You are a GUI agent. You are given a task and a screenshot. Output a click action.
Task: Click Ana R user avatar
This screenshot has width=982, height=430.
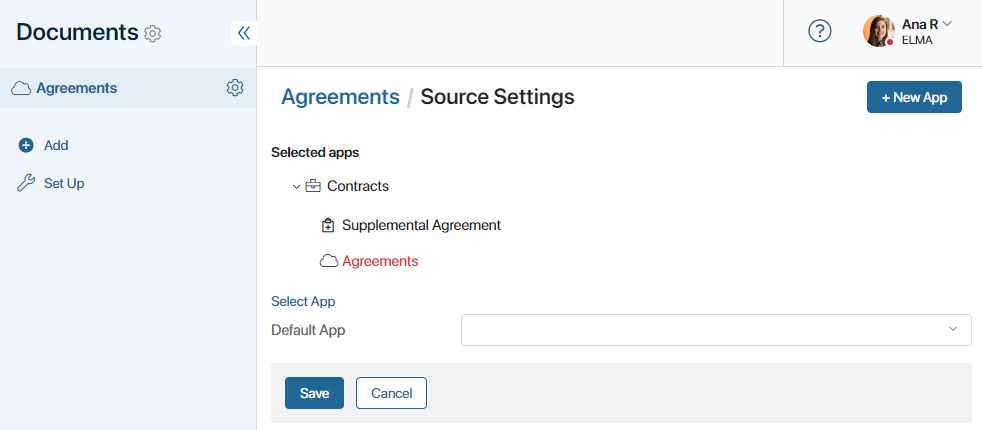tap(878, 31)
